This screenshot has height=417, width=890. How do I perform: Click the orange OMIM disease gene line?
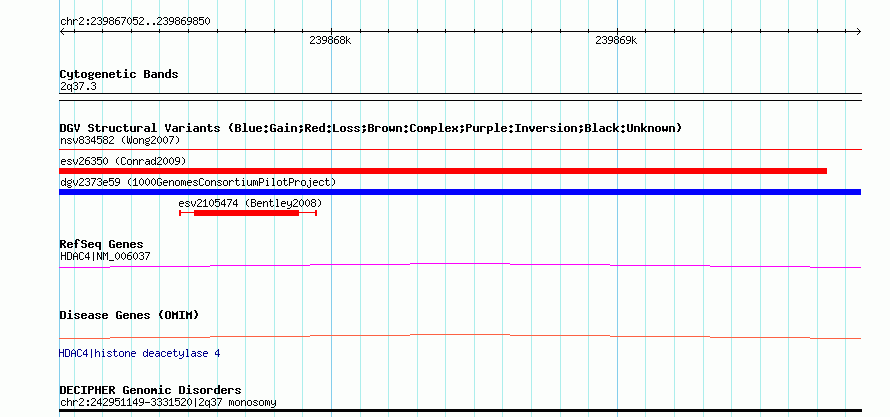[x=460, y=336]
